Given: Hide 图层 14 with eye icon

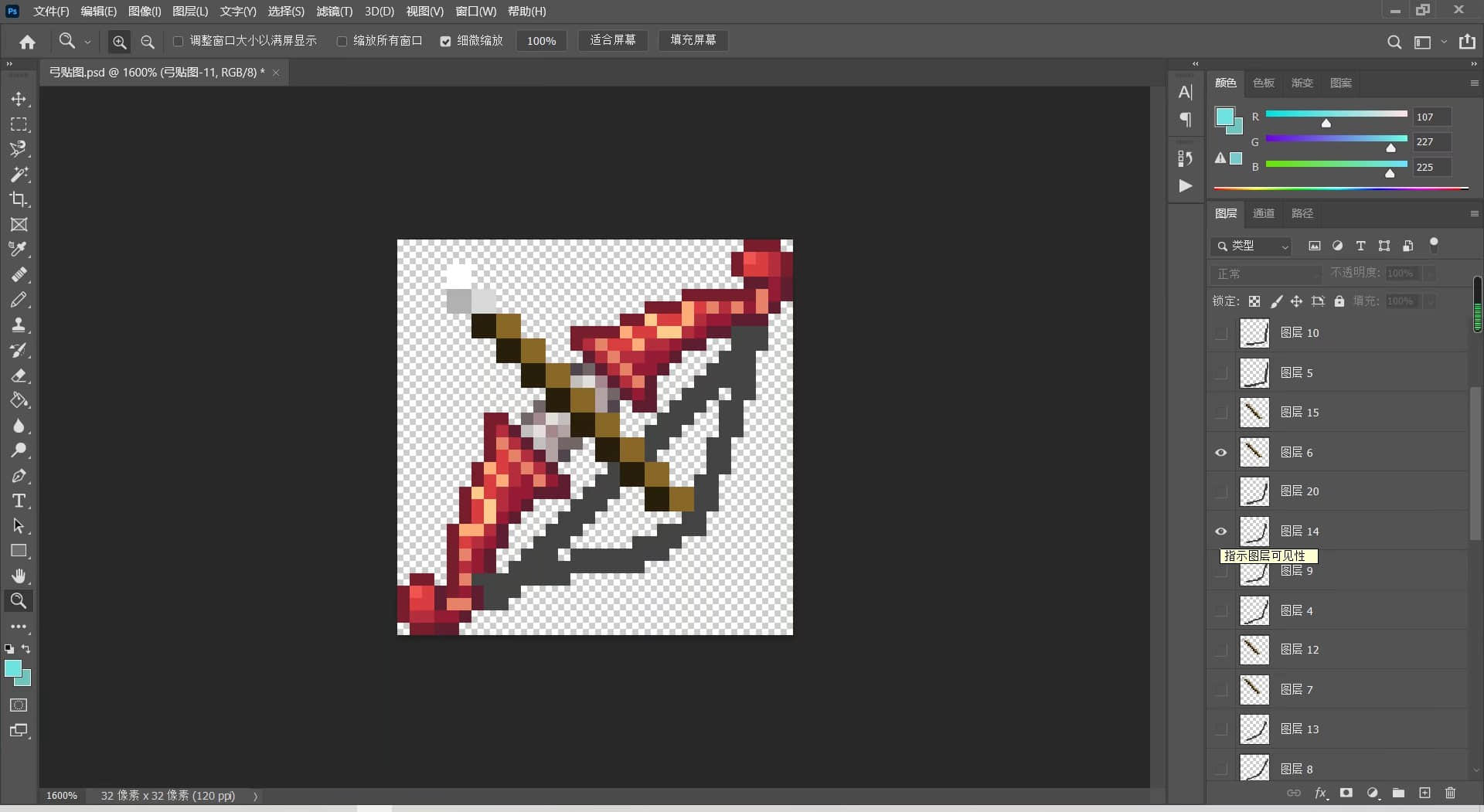Looking at the screenshot, I should 1221,531.
